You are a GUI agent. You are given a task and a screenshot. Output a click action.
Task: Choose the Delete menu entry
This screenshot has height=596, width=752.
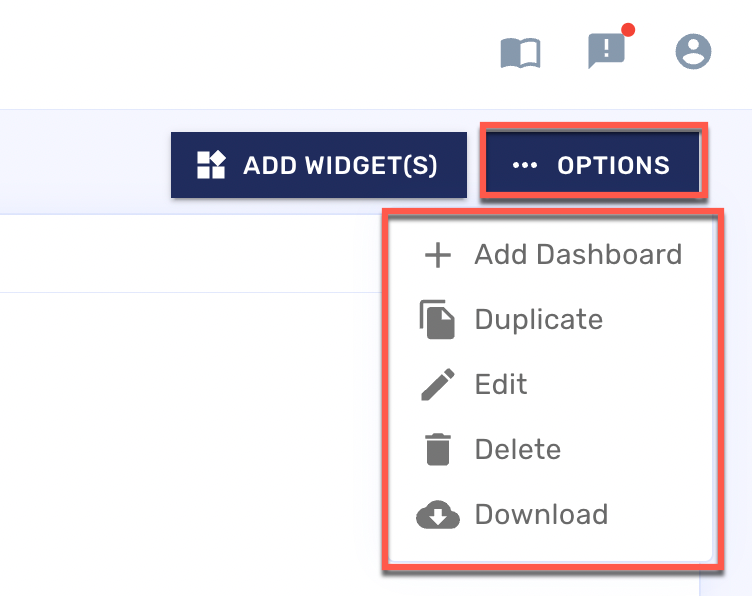517,450
